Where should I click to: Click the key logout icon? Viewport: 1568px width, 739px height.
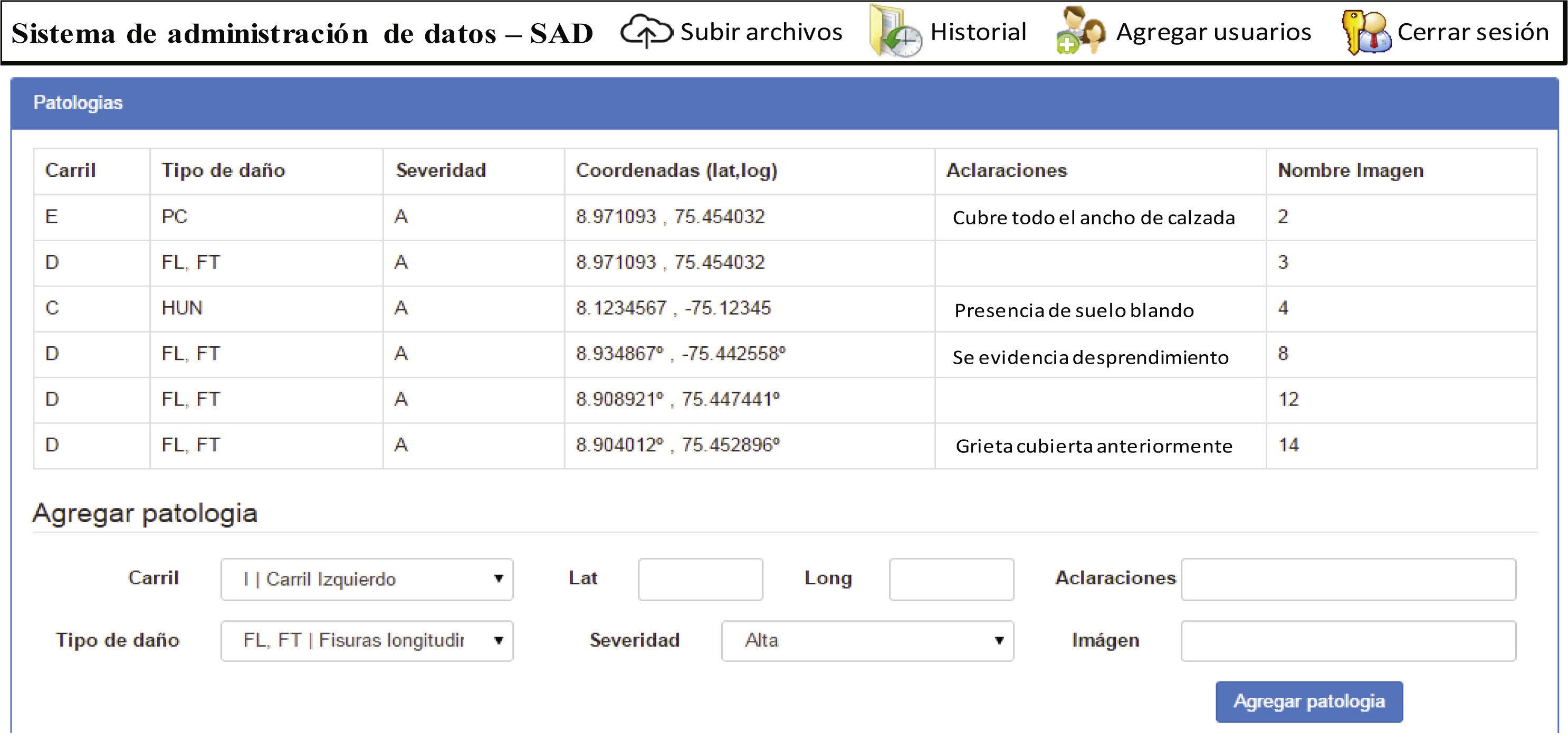(x=1365, y=33)
